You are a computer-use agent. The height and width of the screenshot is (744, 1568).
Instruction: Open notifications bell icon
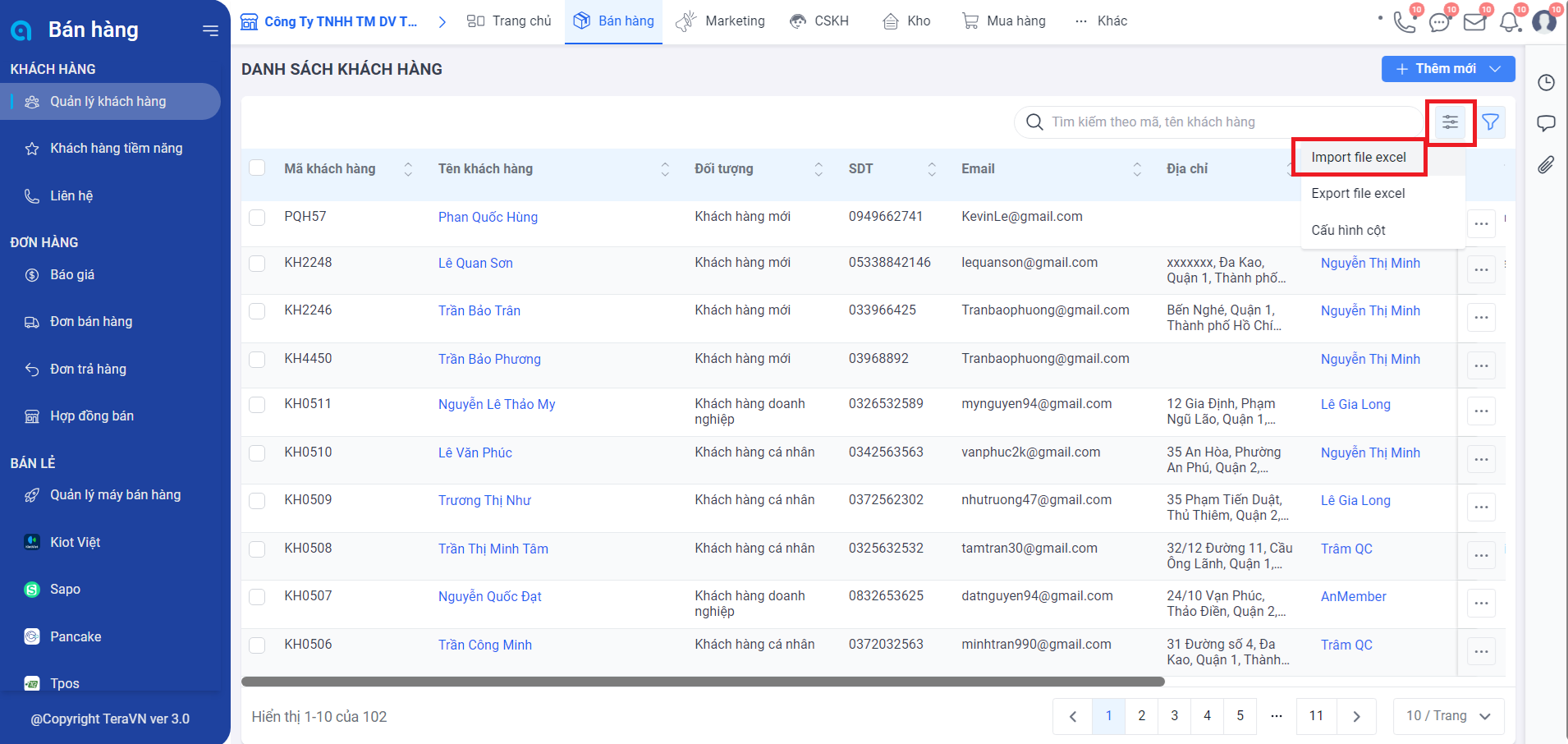pyautogui.click(x=1510, y=22)
